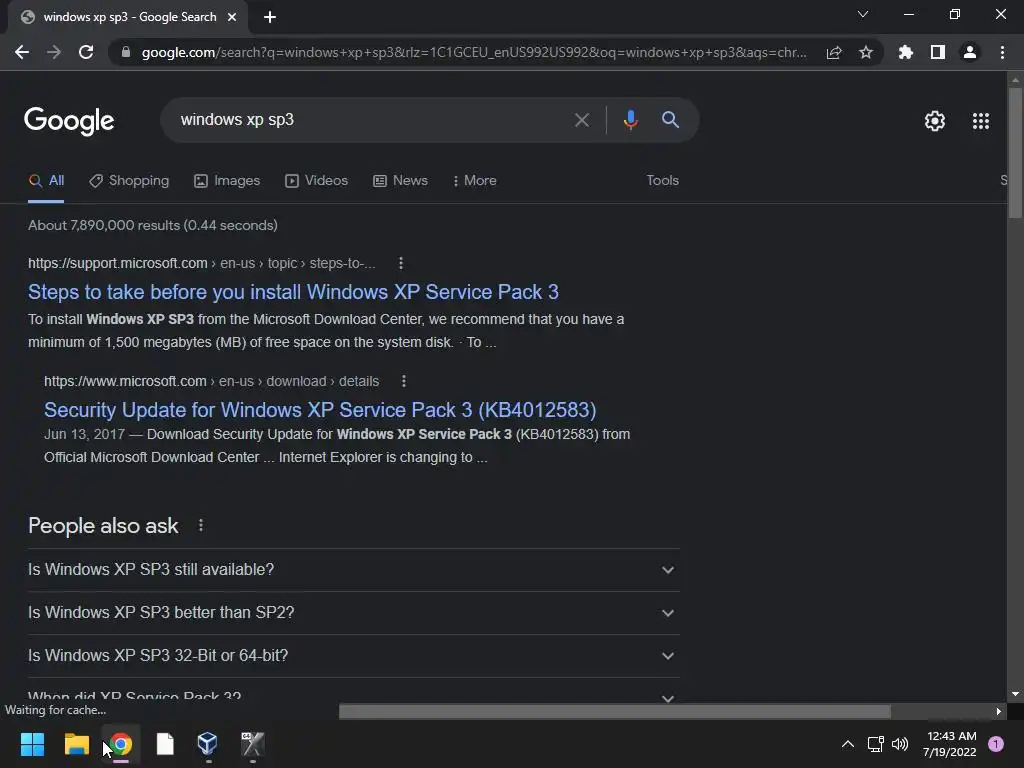This screenshot has height=768, width=1024.
Task: Open Security Update KB4012583 link
Action: (x=320, y=410)
